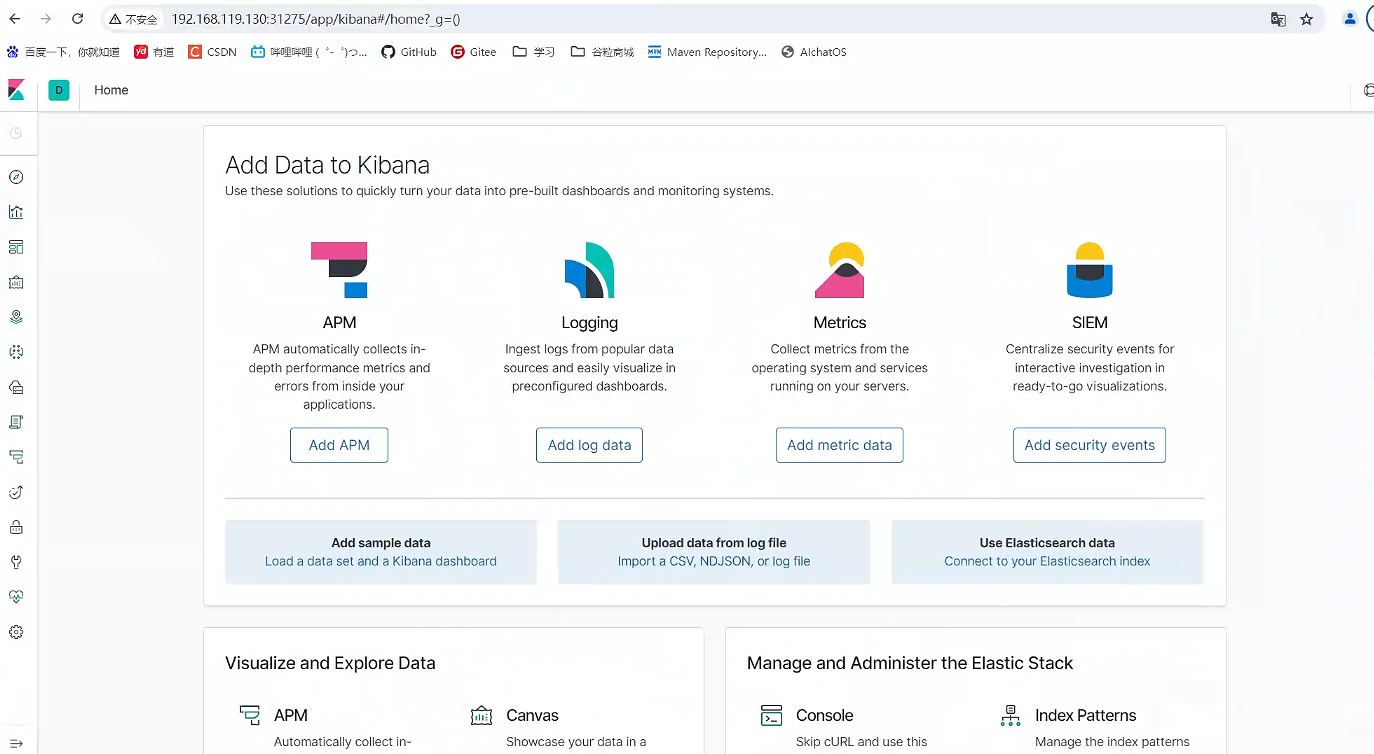This screenshot has width=1374, height=754.
Task: Click the Add APM button
Action: [339, 445]
